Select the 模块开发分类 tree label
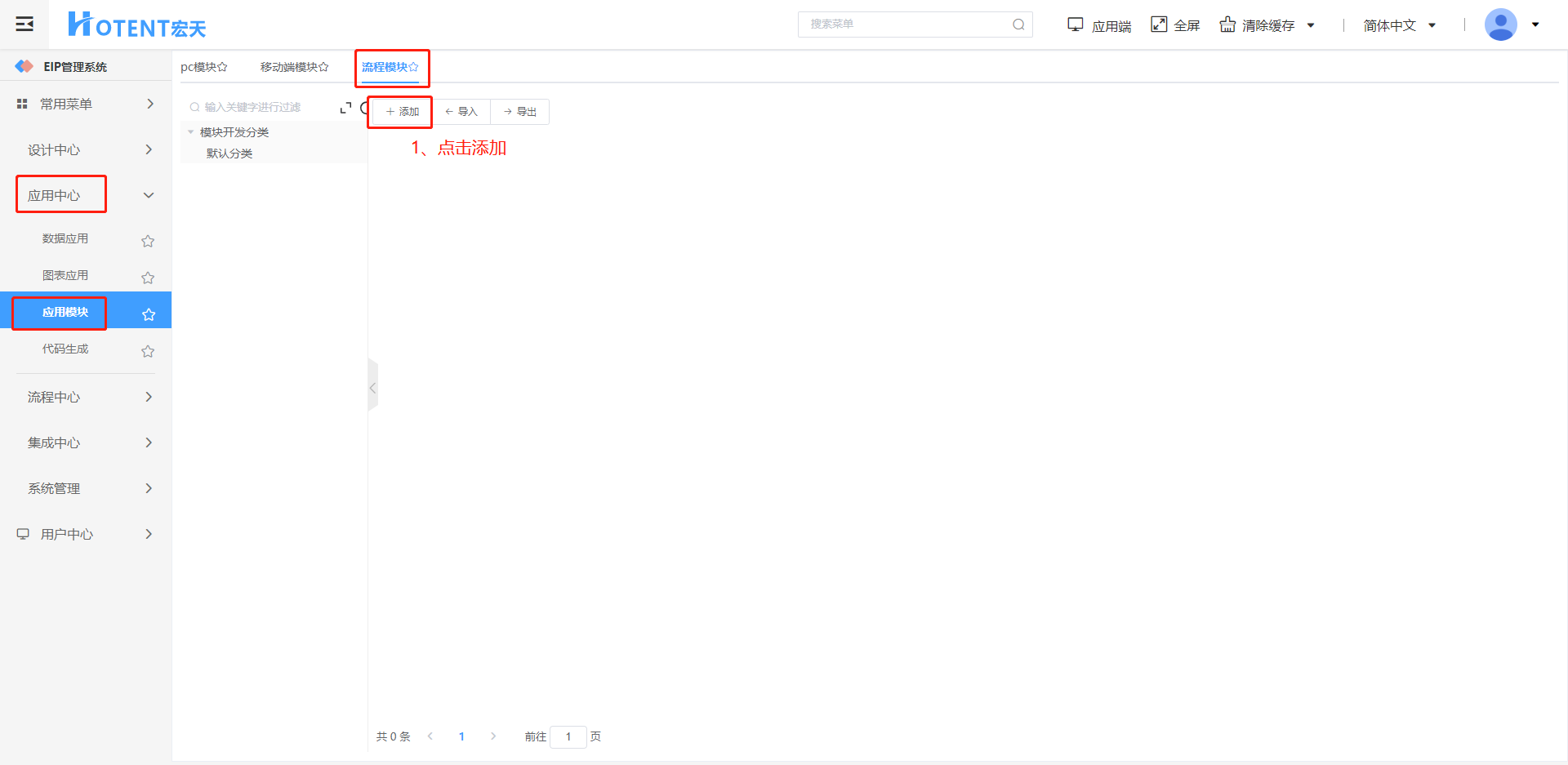This screenshot has height=765, width=1568. [234, 132]
